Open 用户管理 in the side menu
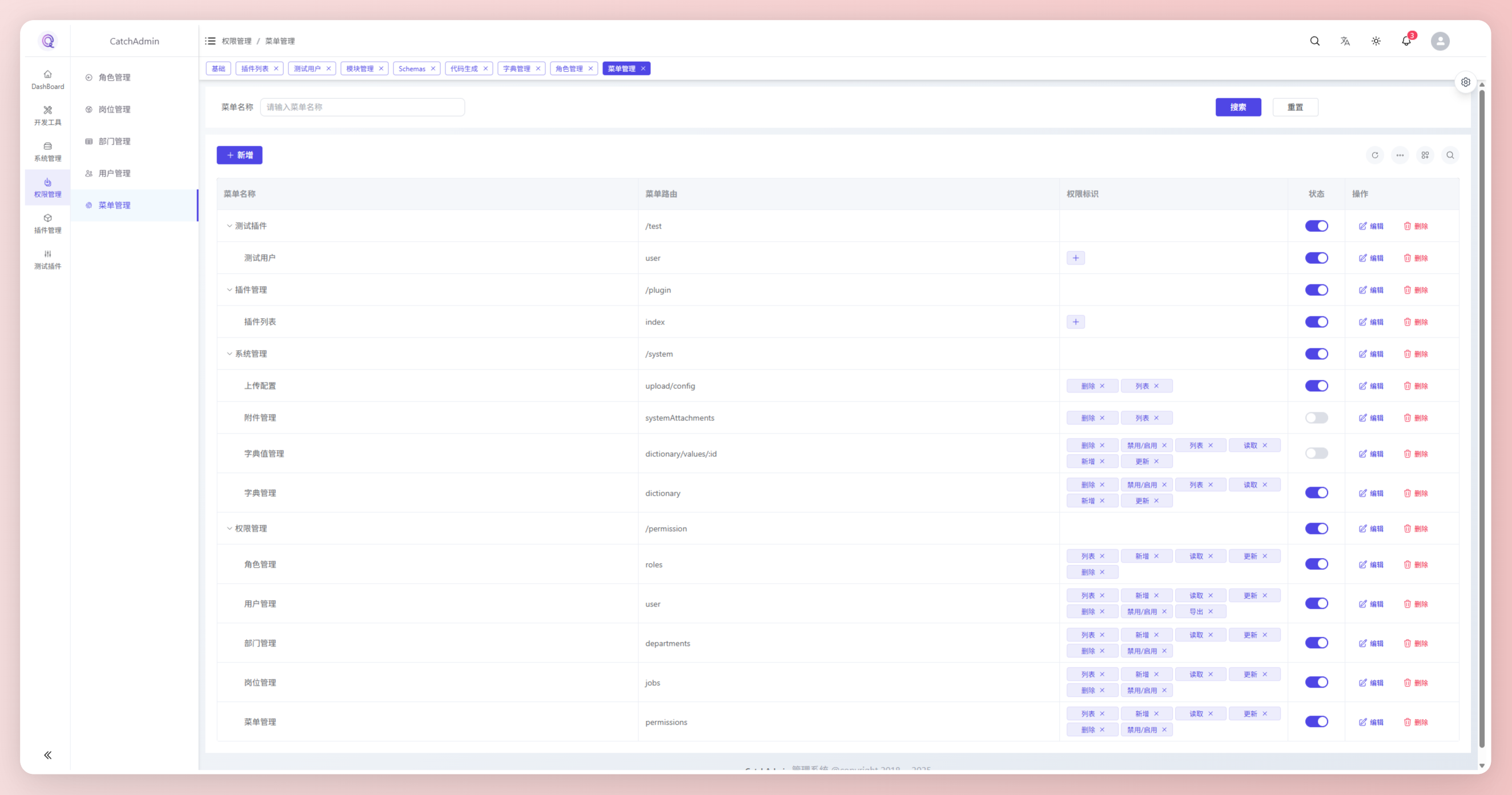The height and width of the screenshot is (795, 1512). tap(114, 173)
